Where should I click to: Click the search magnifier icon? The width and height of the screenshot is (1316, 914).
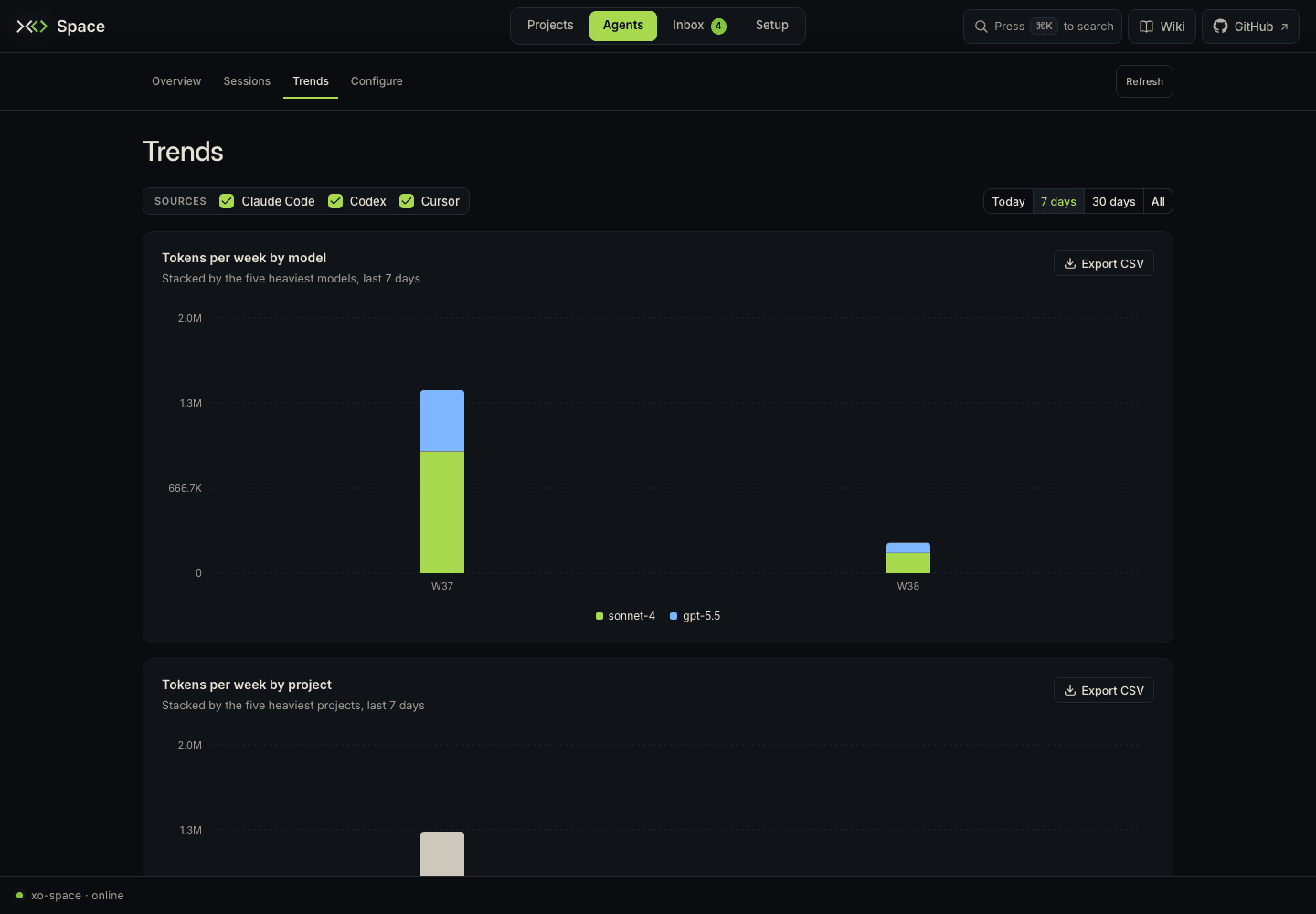(982, 27)
